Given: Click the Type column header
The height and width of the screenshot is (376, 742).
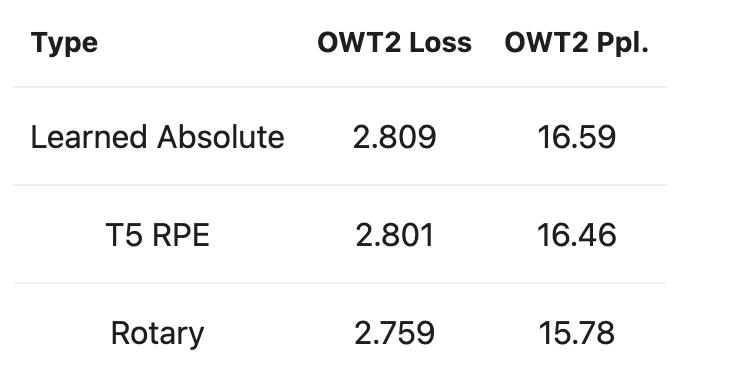Looking at the screenshot, I should (64, 44).
